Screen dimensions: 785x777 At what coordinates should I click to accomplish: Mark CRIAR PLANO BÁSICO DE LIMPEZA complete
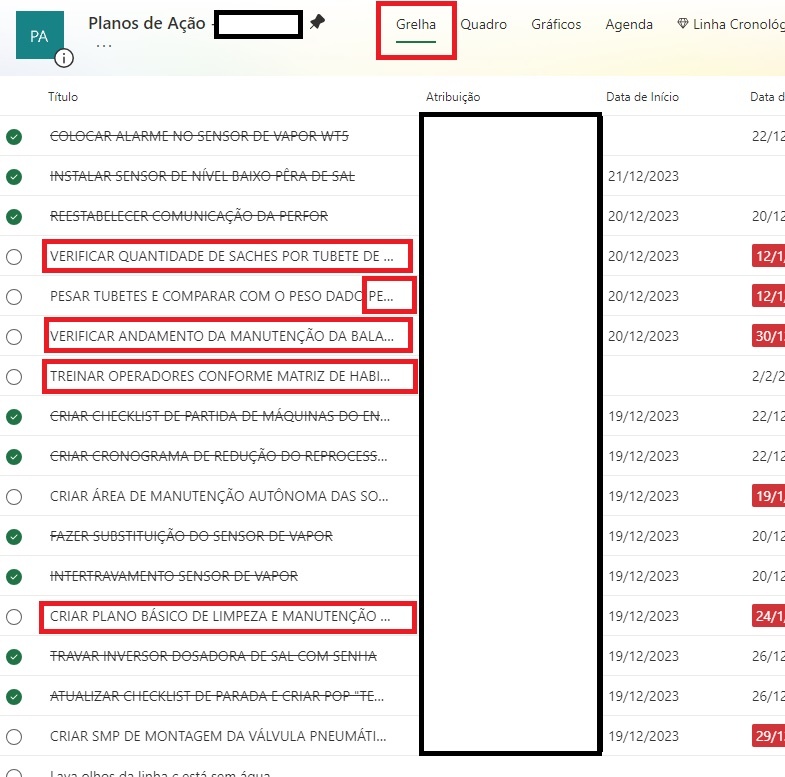point(14,616)
